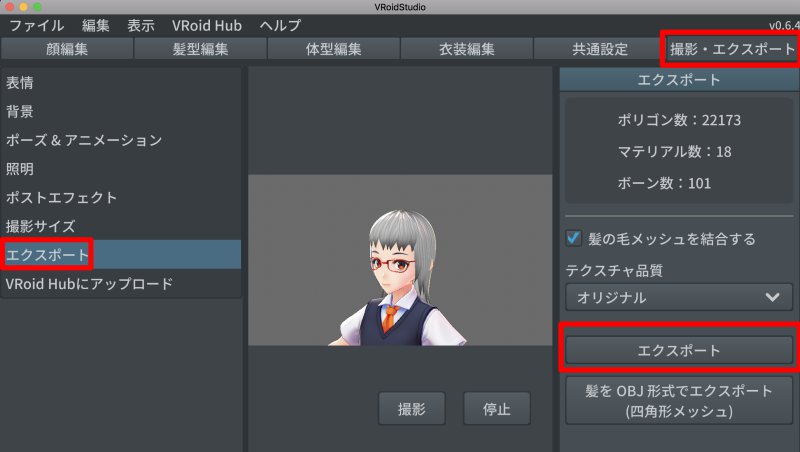Viewport: 800px width, 452px height.
Task: Toggle 髪の毛メッシュを結合する checkbox
Action: [573, 238]
